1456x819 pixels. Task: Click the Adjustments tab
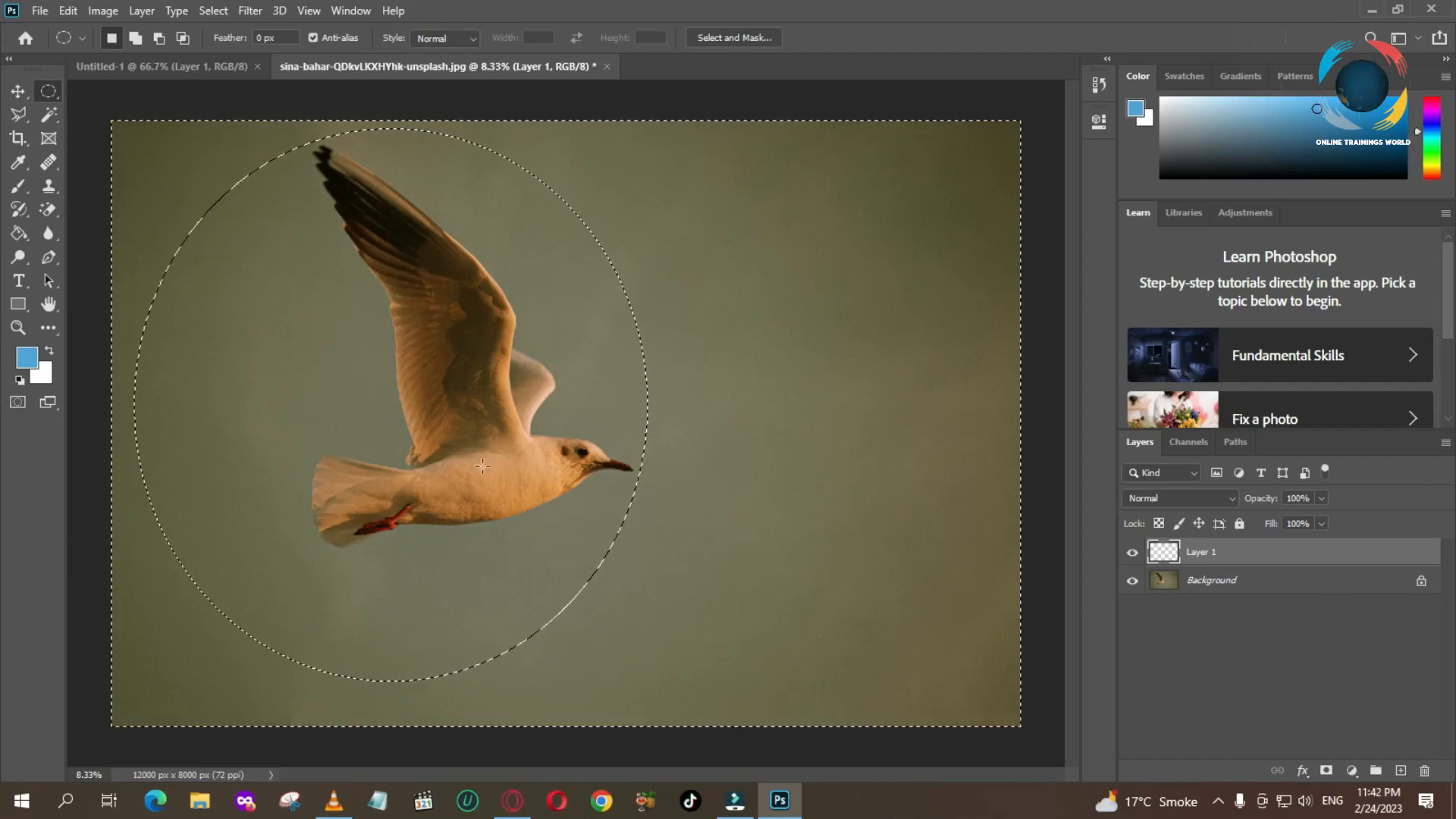pos(1246,212)
